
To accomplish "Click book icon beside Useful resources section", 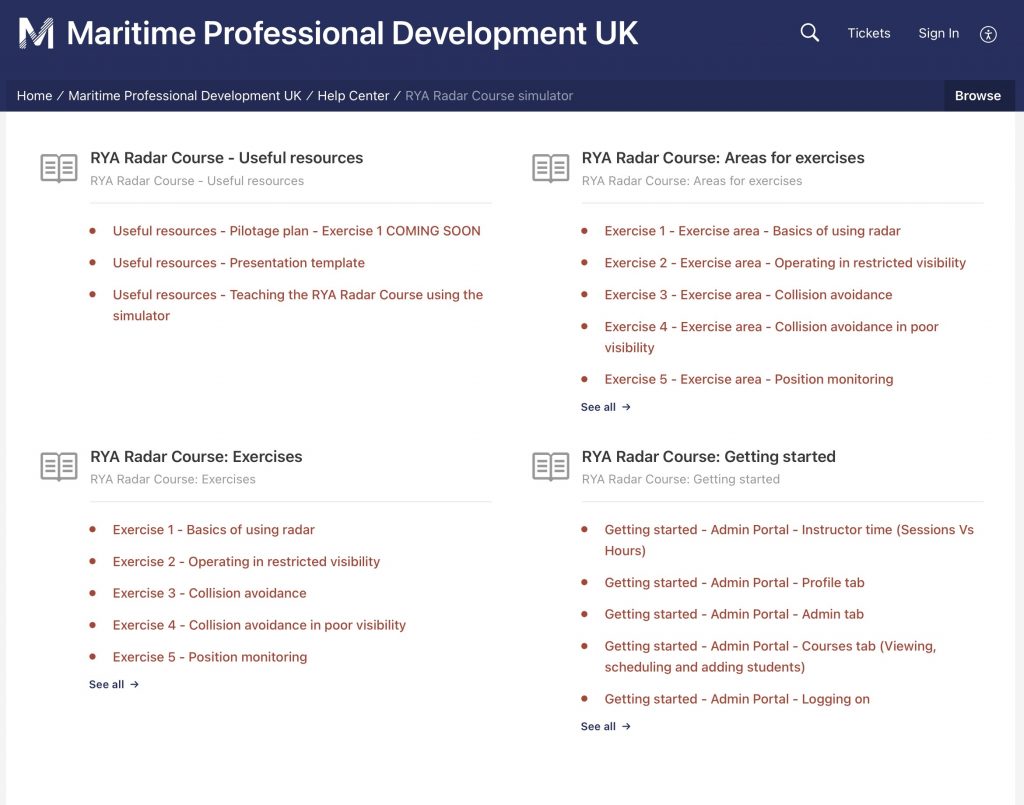I will point(59,168).
